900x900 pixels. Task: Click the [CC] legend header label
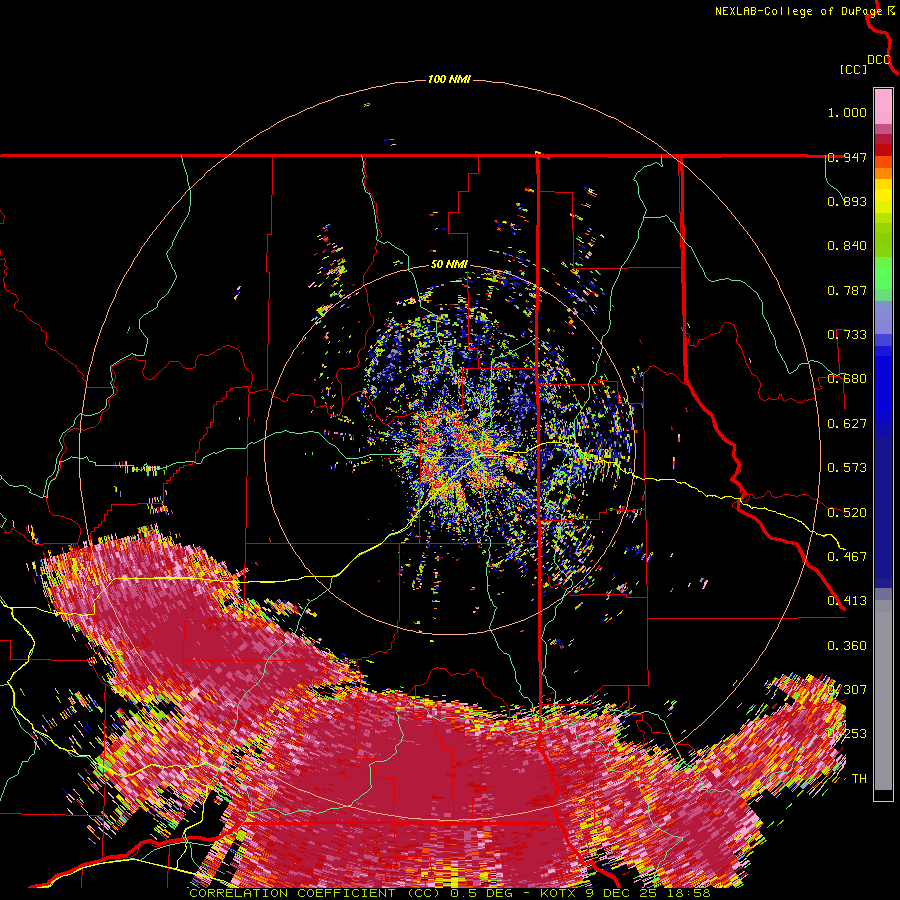point(854,69)
